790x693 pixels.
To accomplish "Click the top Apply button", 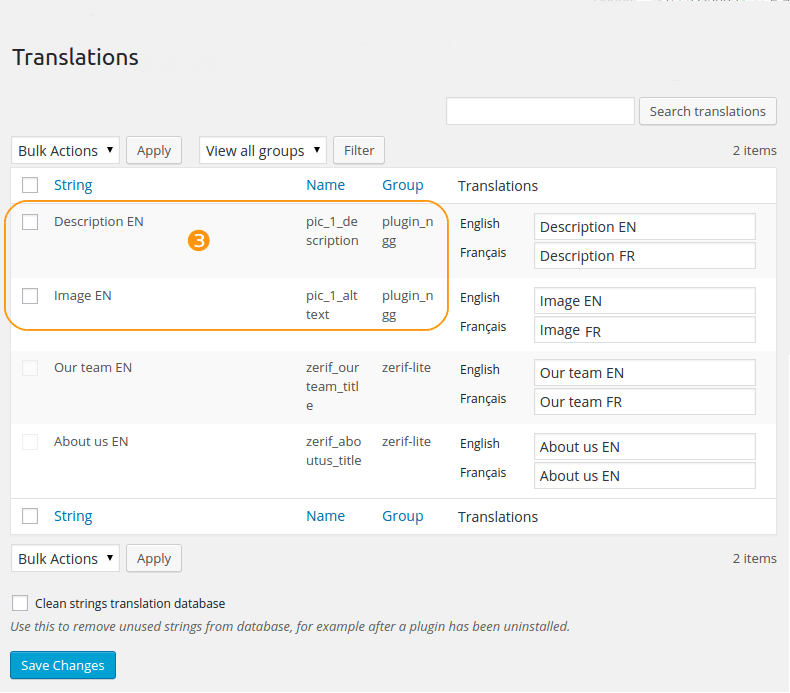I will click(x=154, y=150).
